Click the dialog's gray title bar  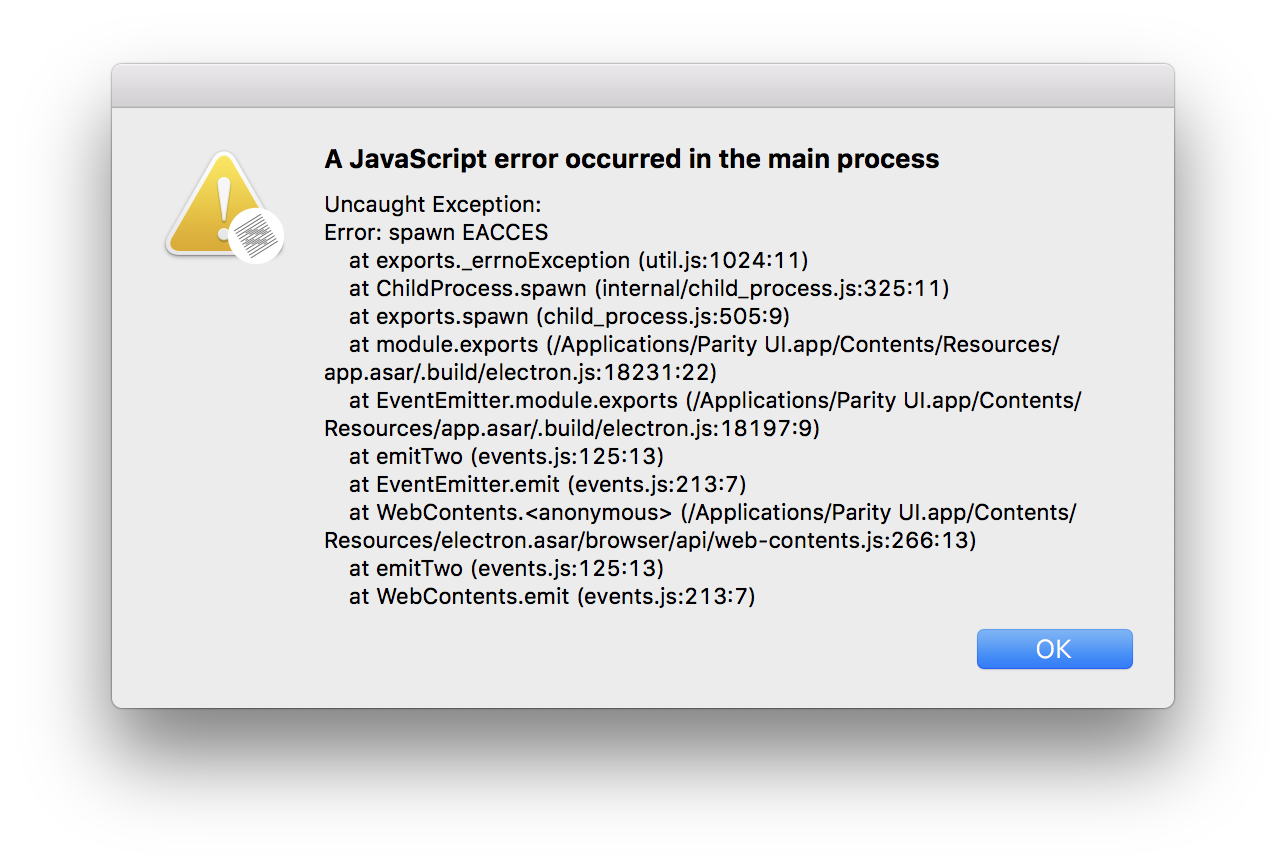[643, 85]
